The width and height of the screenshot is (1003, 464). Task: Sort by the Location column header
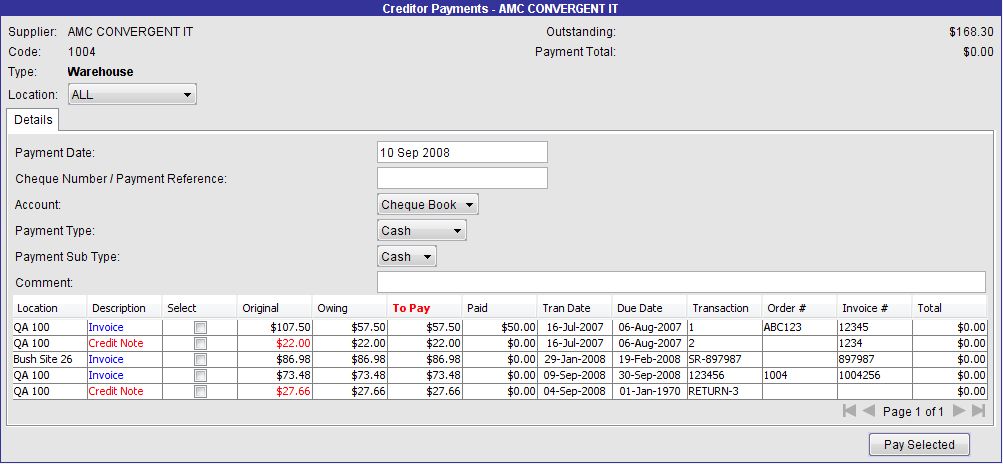49,308
